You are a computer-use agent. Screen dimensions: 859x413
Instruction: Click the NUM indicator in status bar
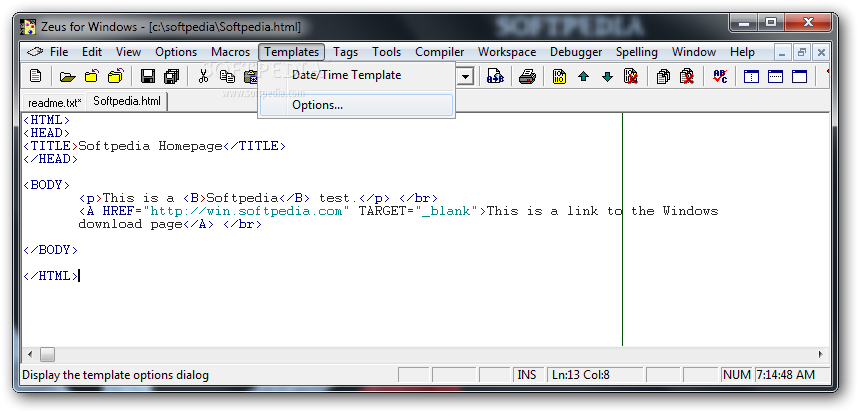click(x=737, y=375)
